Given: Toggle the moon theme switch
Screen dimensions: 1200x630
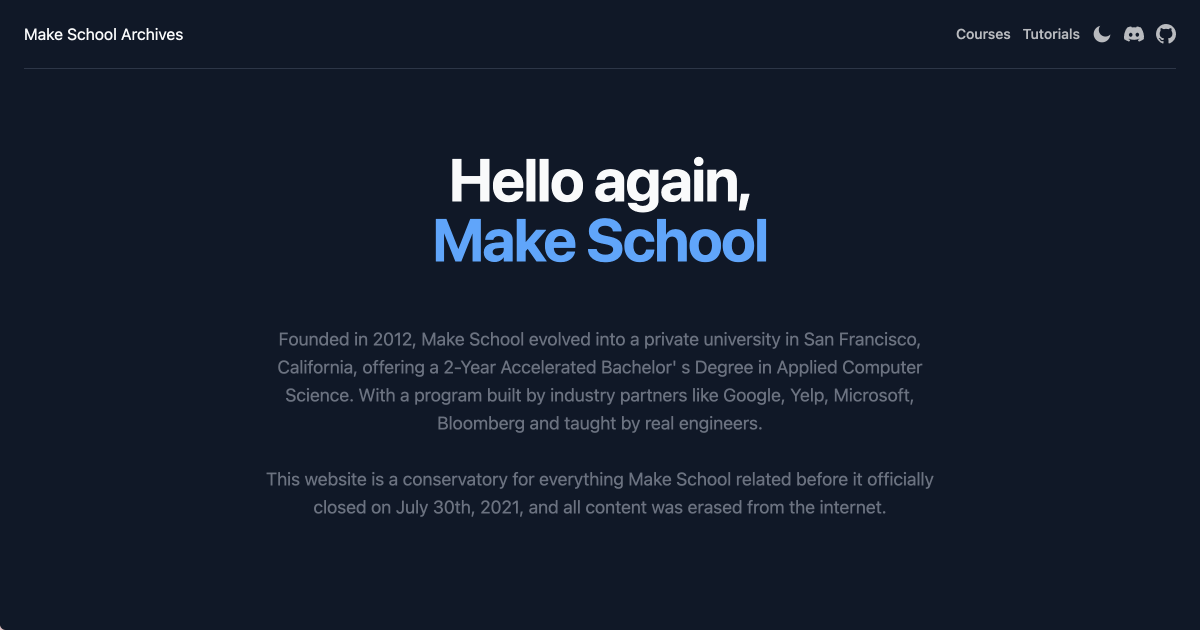Looking at the screenshot, I should pos(1102,34).
